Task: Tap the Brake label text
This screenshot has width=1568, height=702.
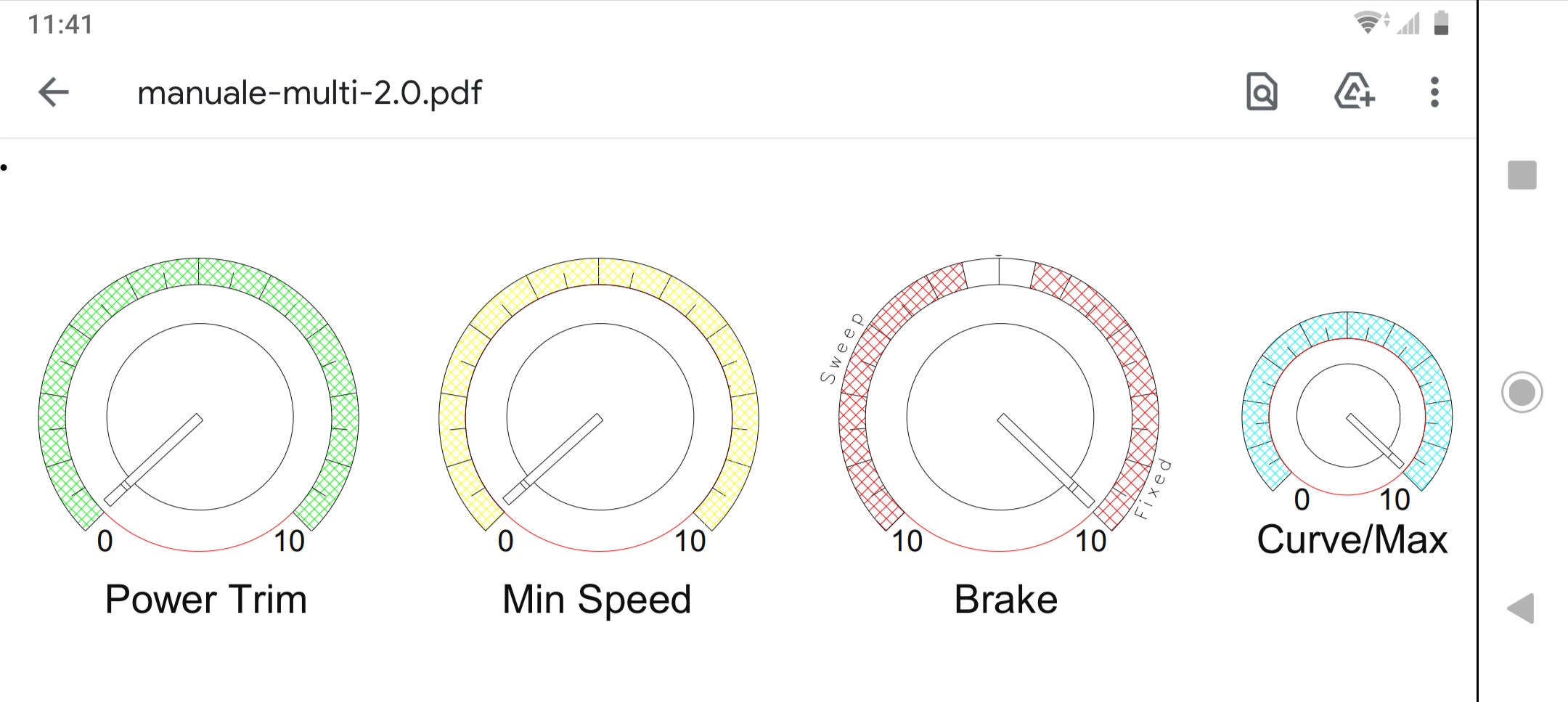Action: point(1005,600)
